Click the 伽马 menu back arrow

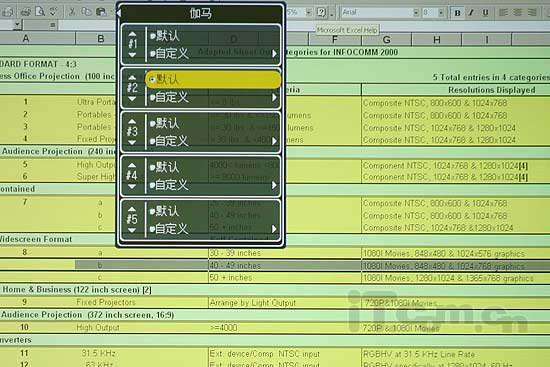tap(119, 13)
